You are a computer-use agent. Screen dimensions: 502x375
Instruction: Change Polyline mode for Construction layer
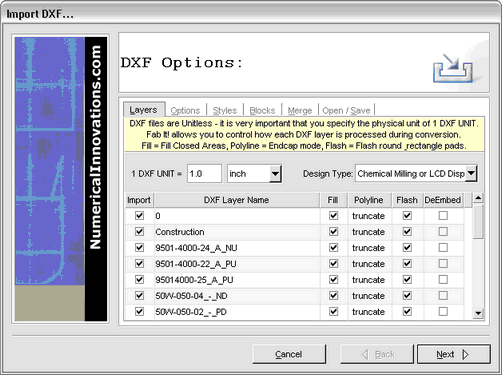point(369,232)
